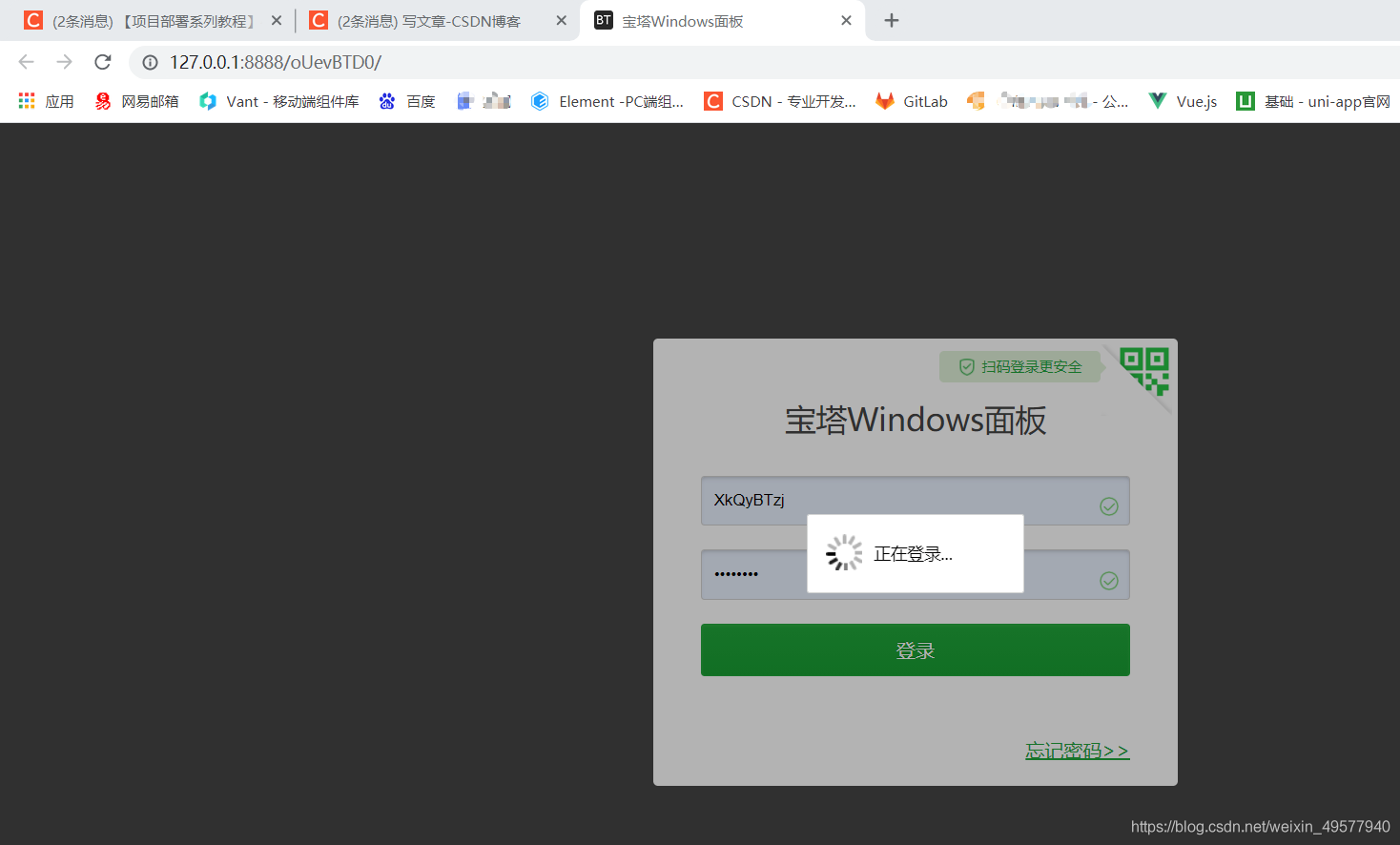1400x845 pixels.
Task: Open the Vant 移动端组件库 bookmark
Action: point(278,101)
